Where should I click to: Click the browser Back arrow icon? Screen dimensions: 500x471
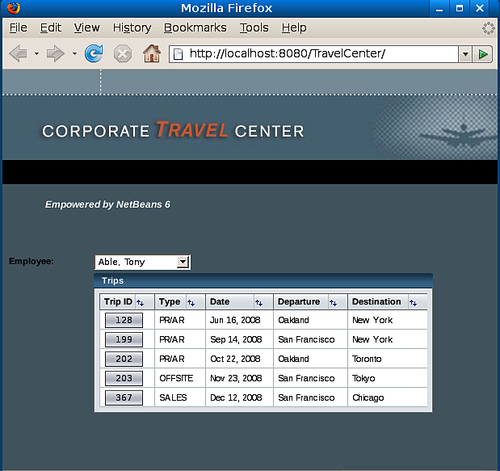pyautogui.click(x=18, y=53)
